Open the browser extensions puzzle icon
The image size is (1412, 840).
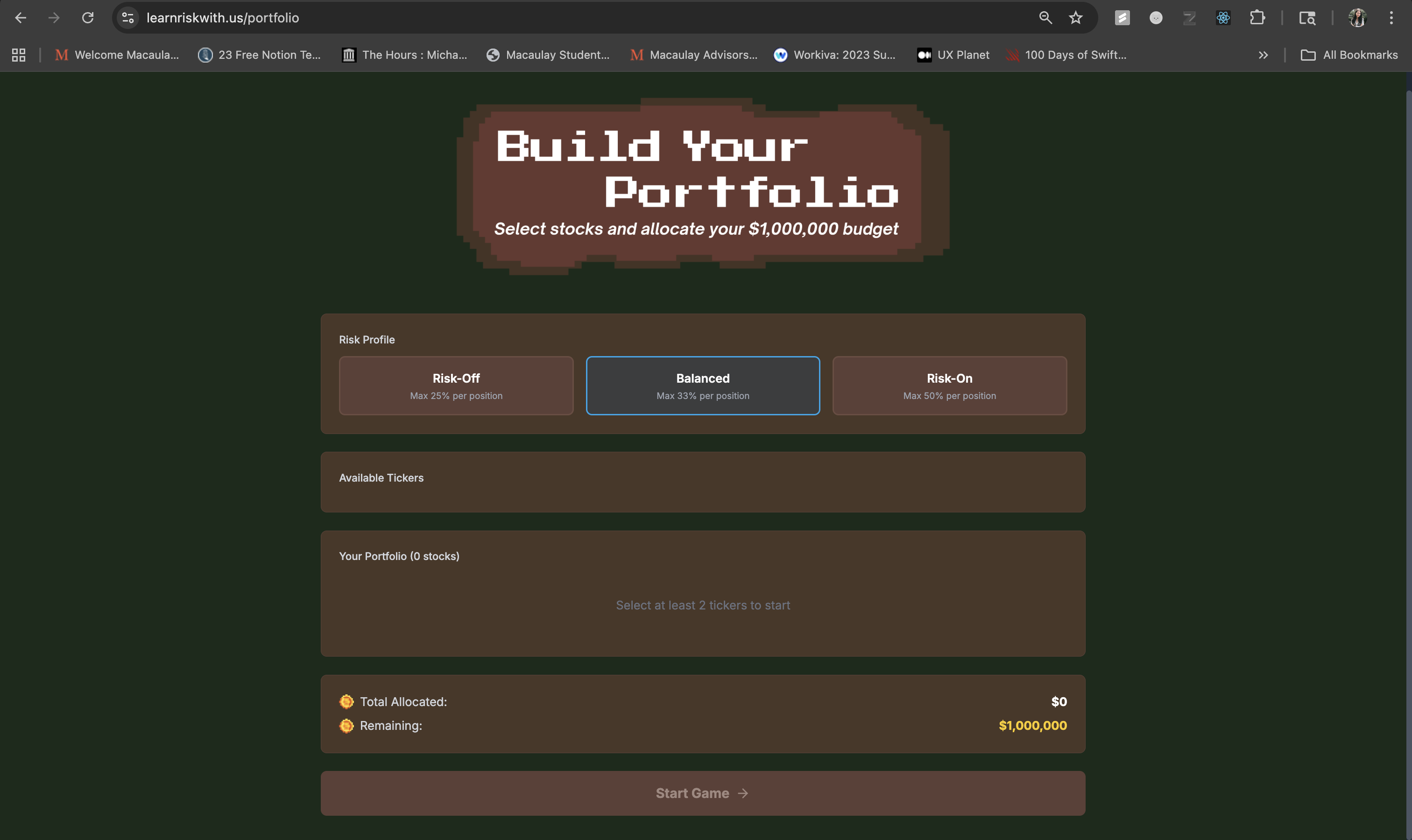click(1257, 18)
